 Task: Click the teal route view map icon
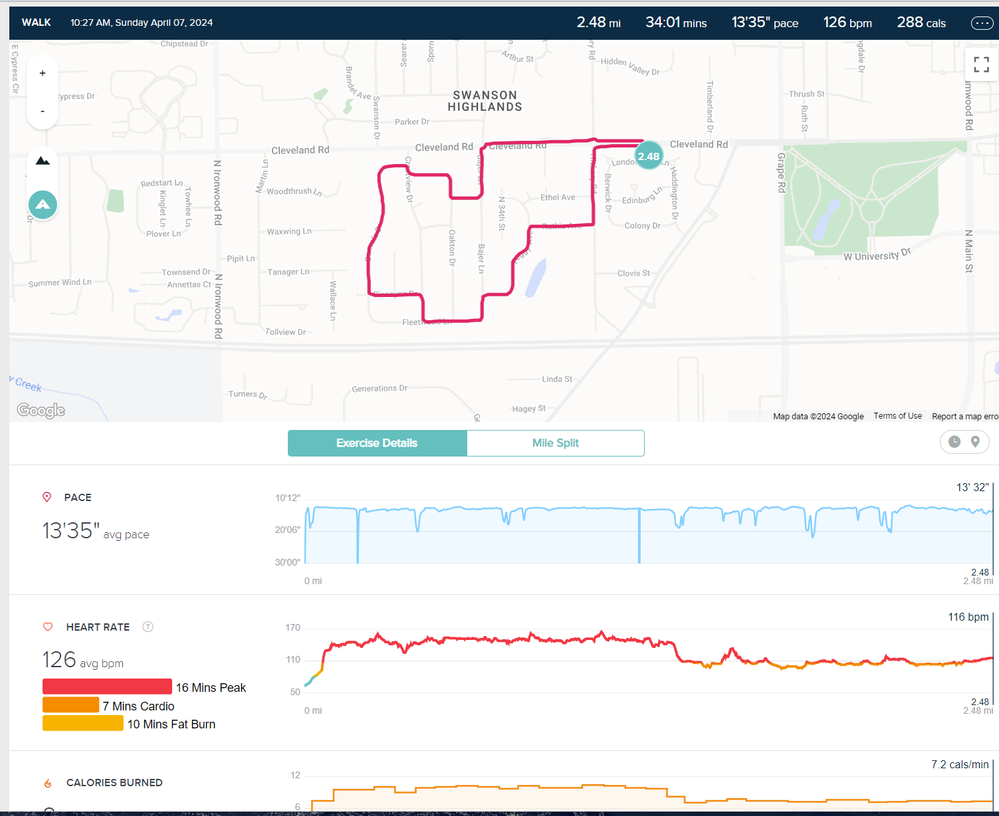tap(42, 206)
